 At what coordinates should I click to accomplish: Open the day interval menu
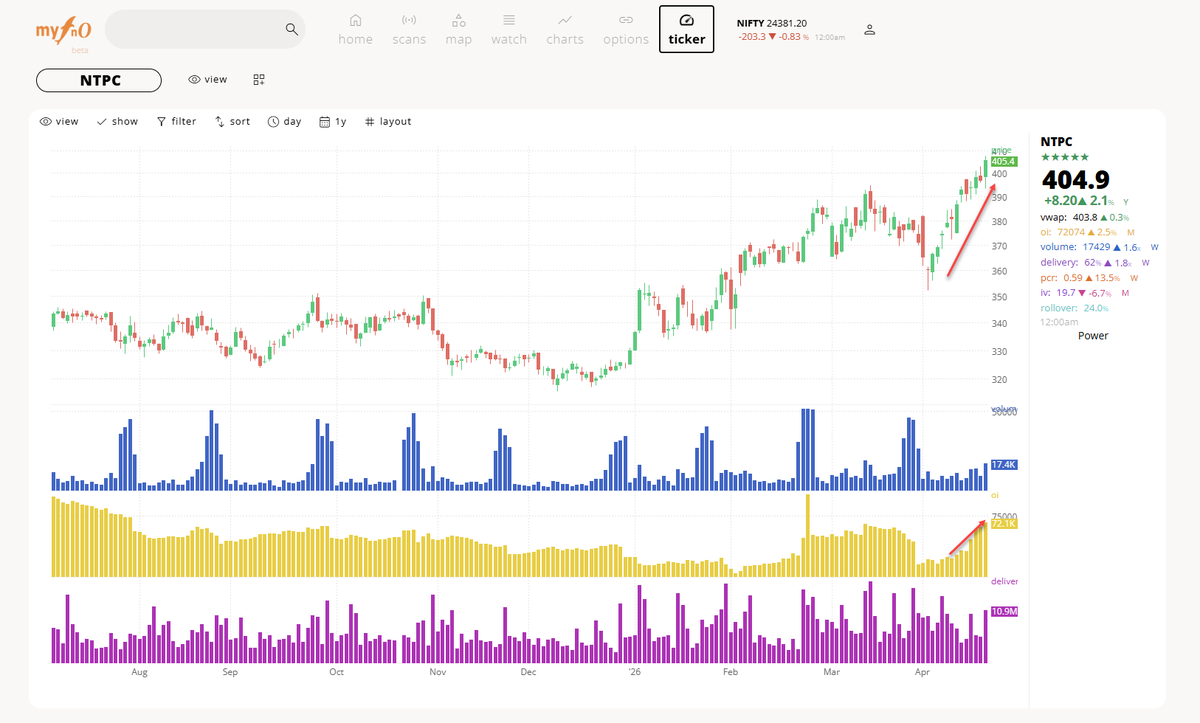284,121
